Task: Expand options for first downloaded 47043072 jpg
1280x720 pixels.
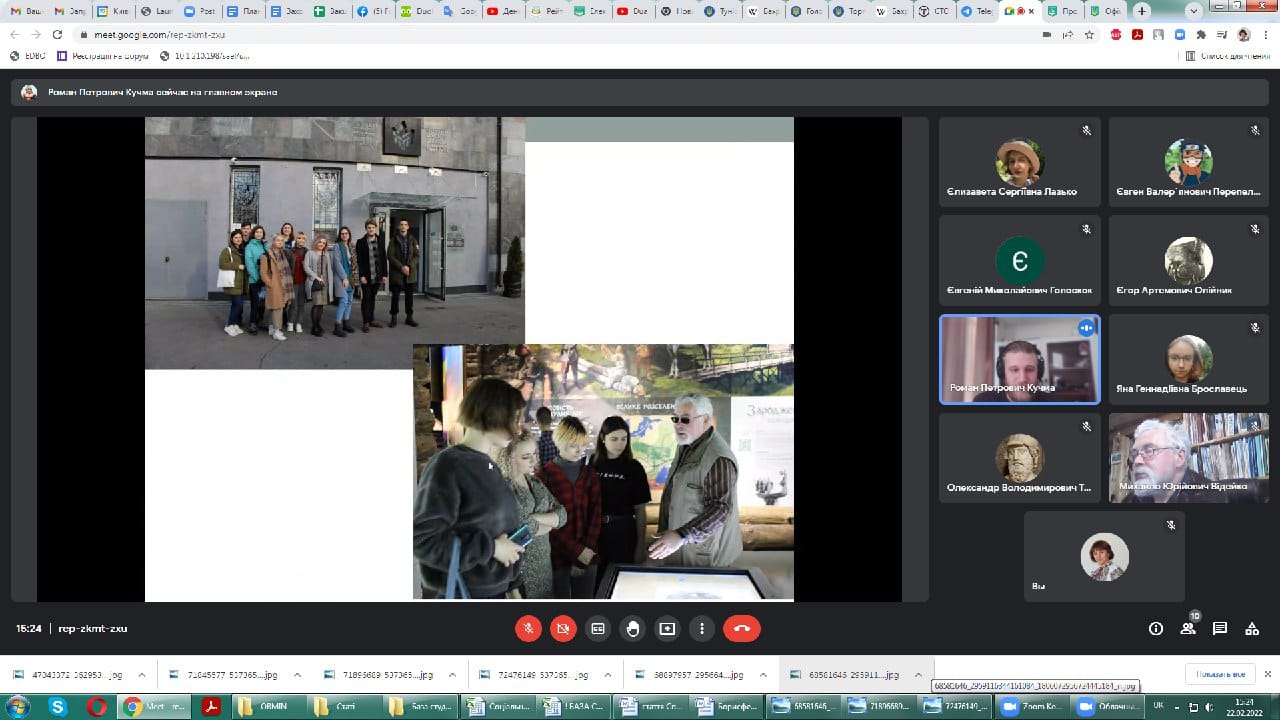Action: [x=141, y=675]
